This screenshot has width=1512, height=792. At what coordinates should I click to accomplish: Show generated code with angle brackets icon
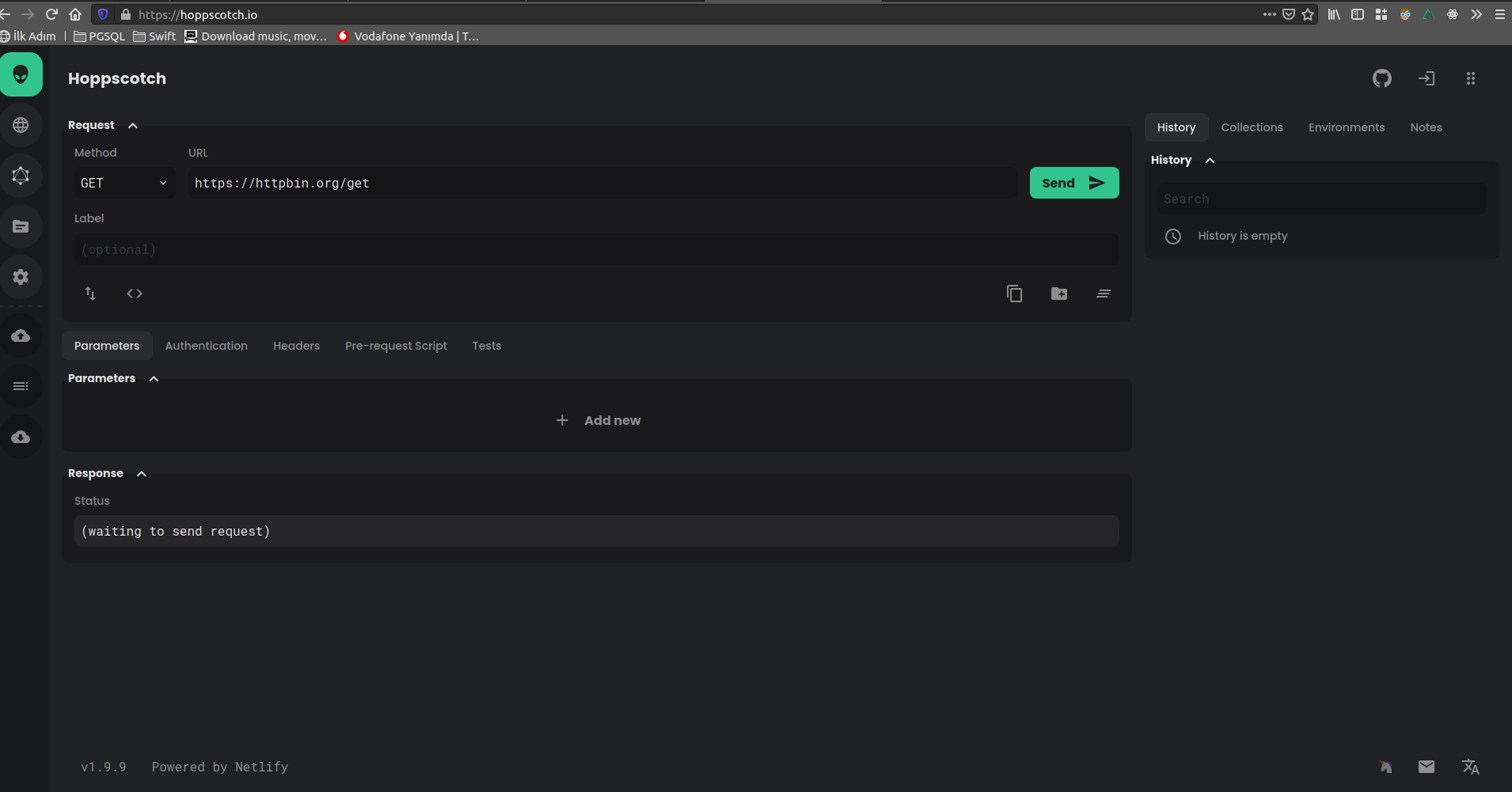click(x=135, y=294)
